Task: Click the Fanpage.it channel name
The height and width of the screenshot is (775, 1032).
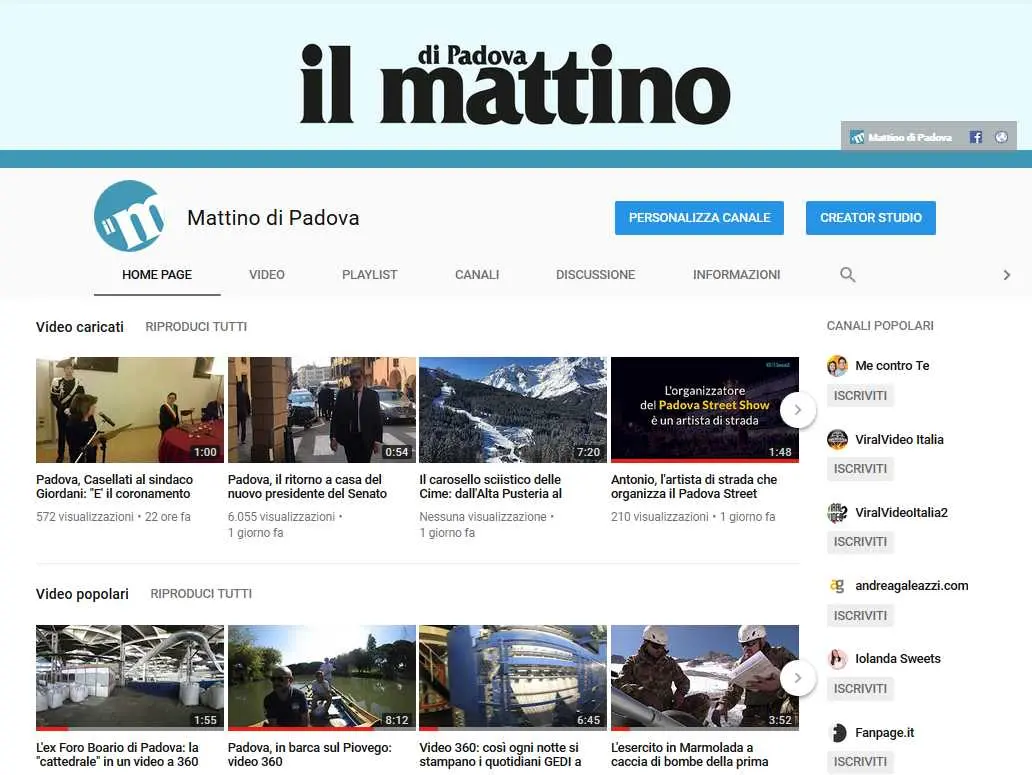Action: click(x=885, y=732)
